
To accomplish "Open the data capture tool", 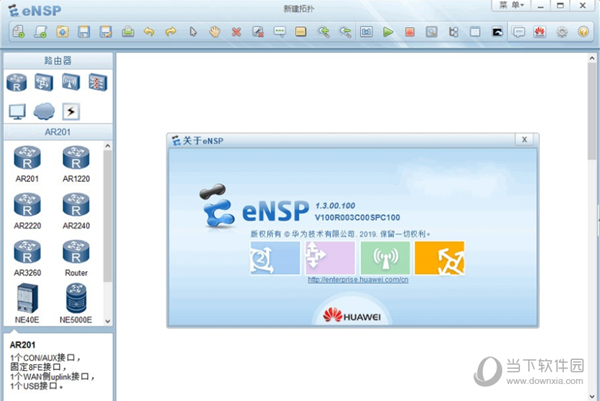I will (x=431, y=31).
